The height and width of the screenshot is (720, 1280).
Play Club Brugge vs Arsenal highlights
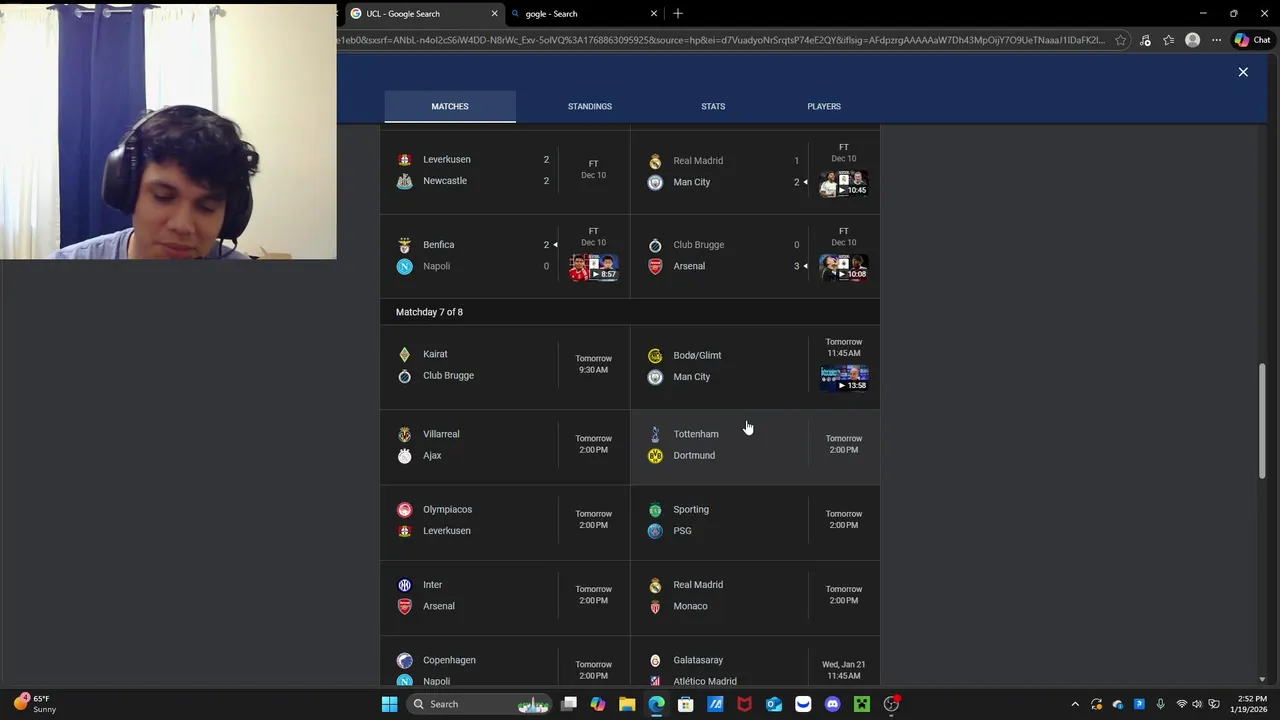pyautogui.click(x=843, y=268)
